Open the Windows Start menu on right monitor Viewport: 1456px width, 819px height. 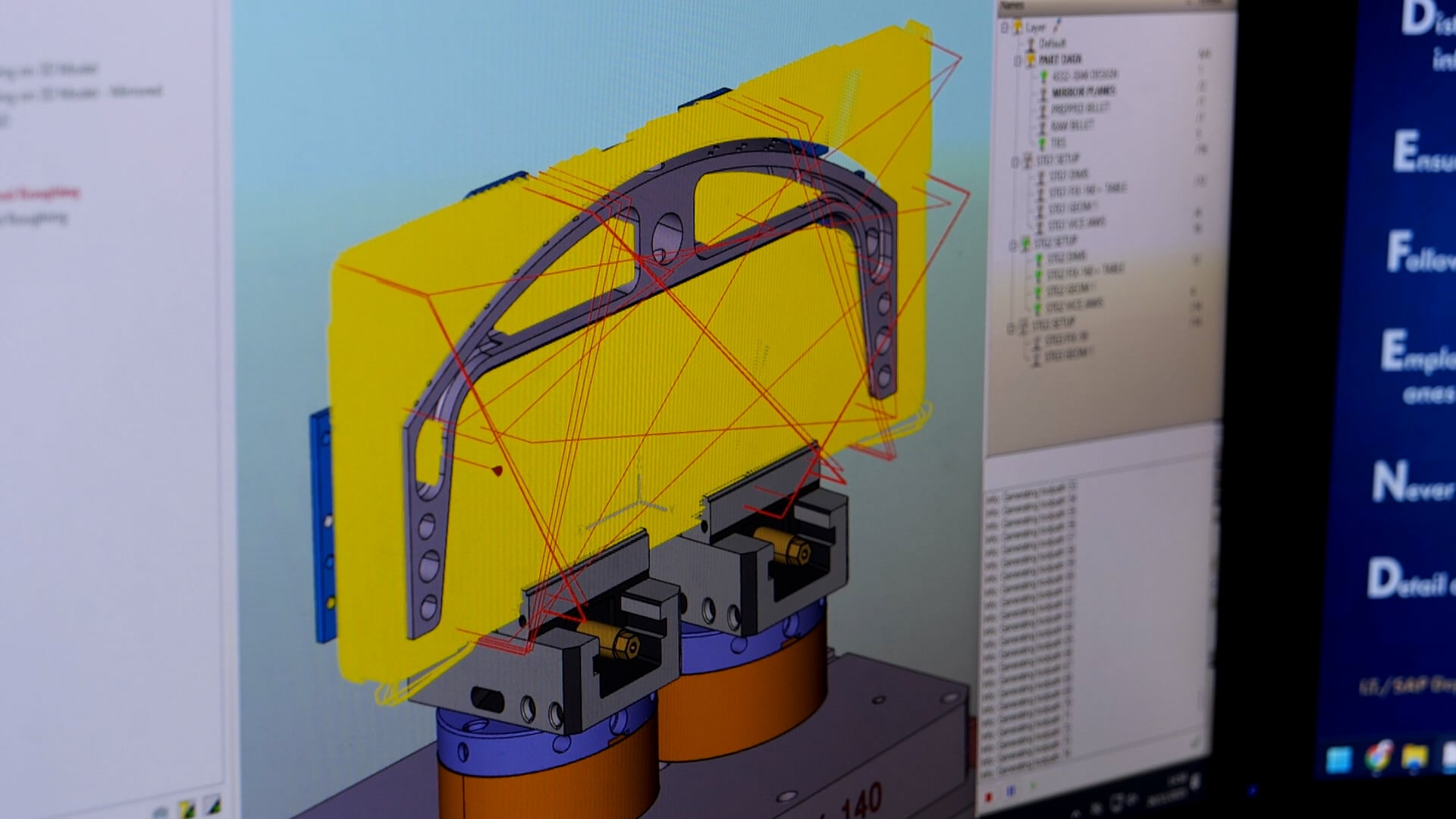coord(1338,759)
